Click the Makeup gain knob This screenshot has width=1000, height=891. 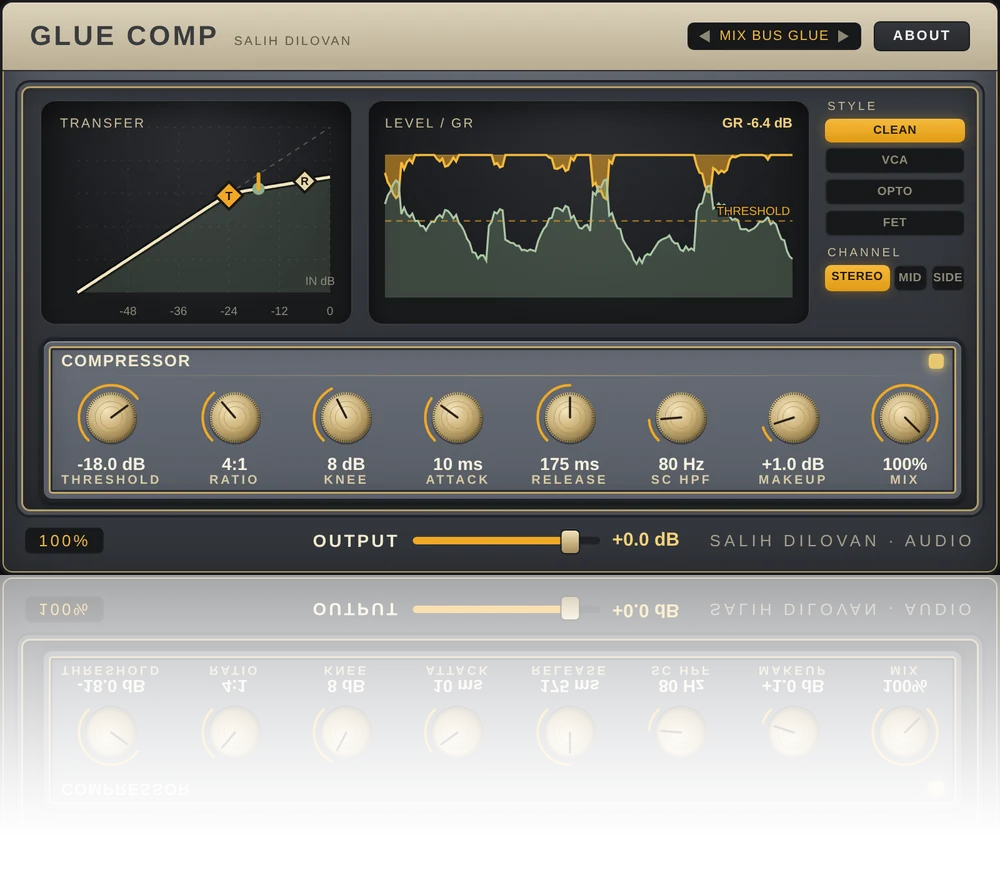click(793, 417)
